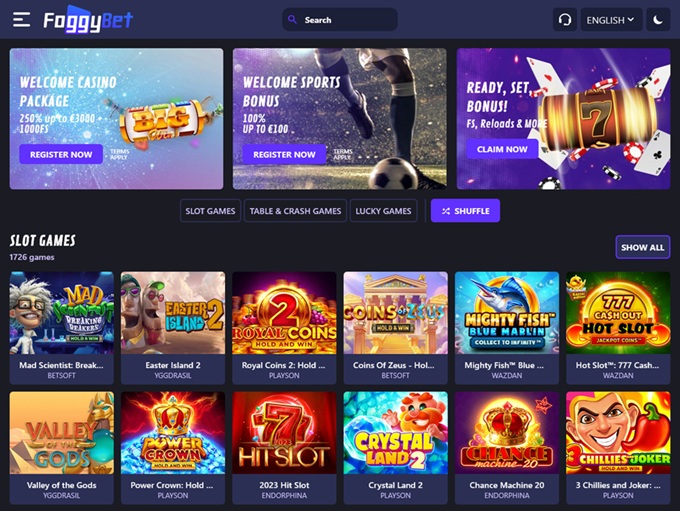Open the Mighty Fish Blue Marlin thumbnail
The width and height of the screenshot is (680, 511).
coord(507,313)
